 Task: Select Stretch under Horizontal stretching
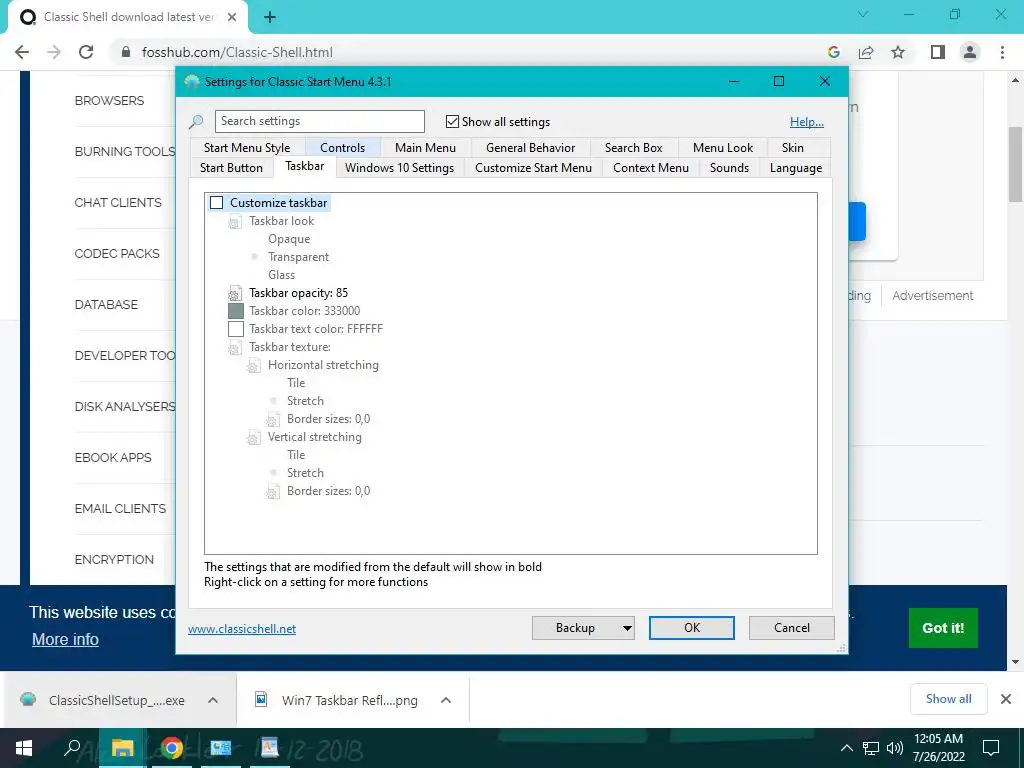pyautogui.click(x=305, y=401)
